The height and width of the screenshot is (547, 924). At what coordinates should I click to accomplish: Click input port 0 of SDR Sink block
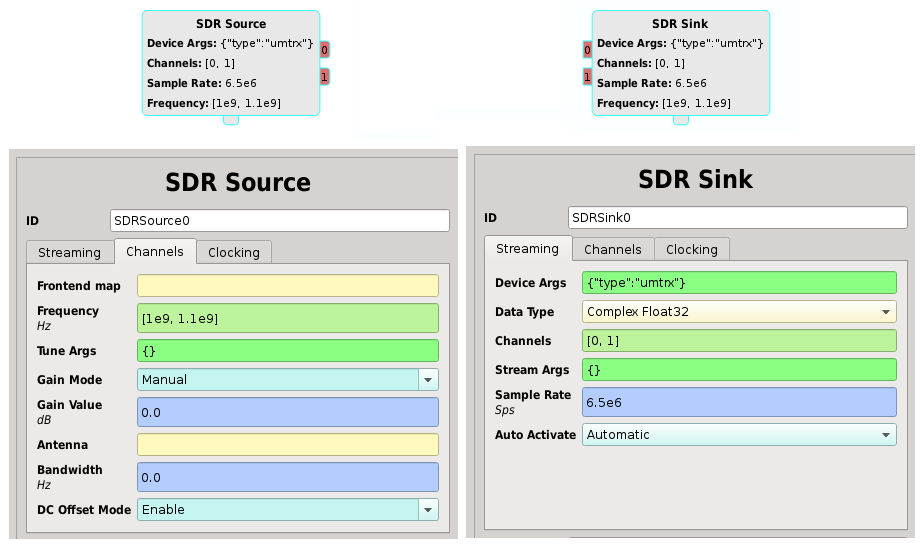[587, 50]
